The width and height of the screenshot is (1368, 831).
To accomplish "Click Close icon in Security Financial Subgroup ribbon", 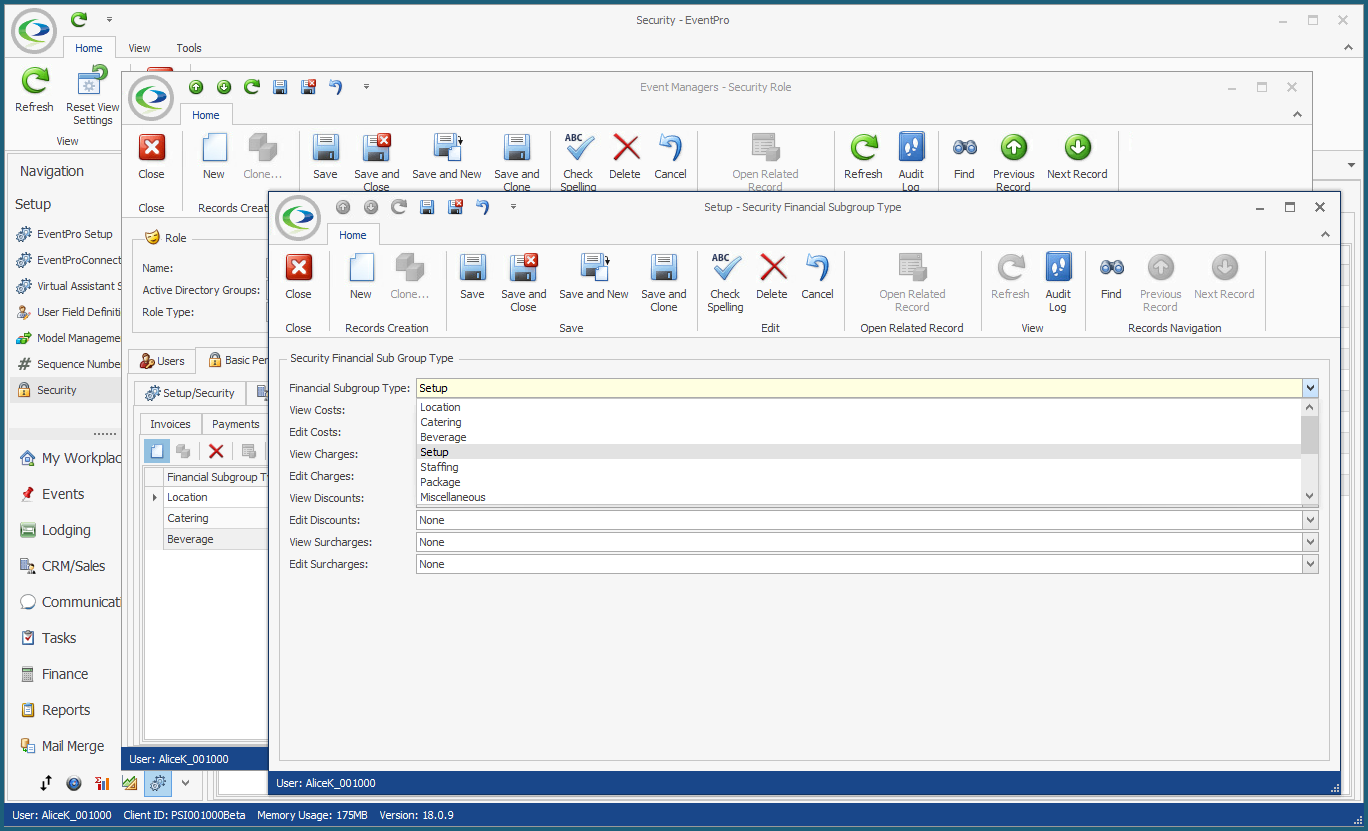I will (298, 268).
